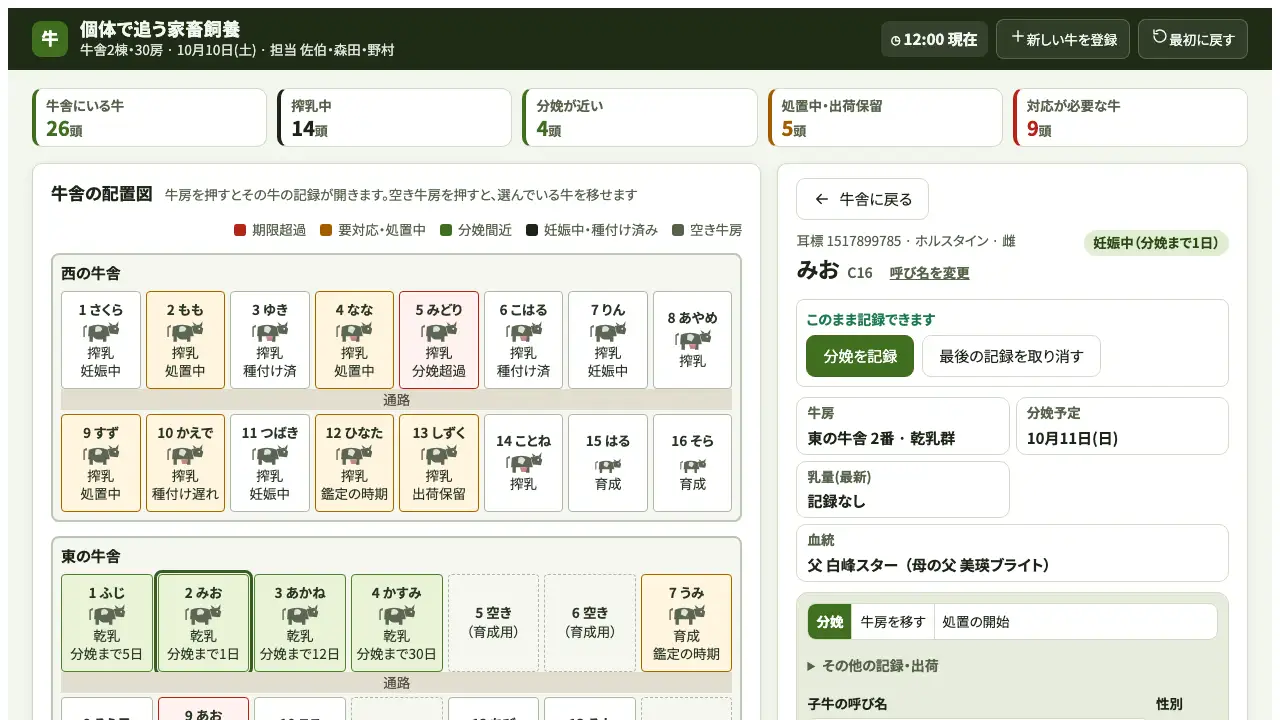Click the calf icon in stall 15 はる
1280x720 pixels.
click(608, 466)
